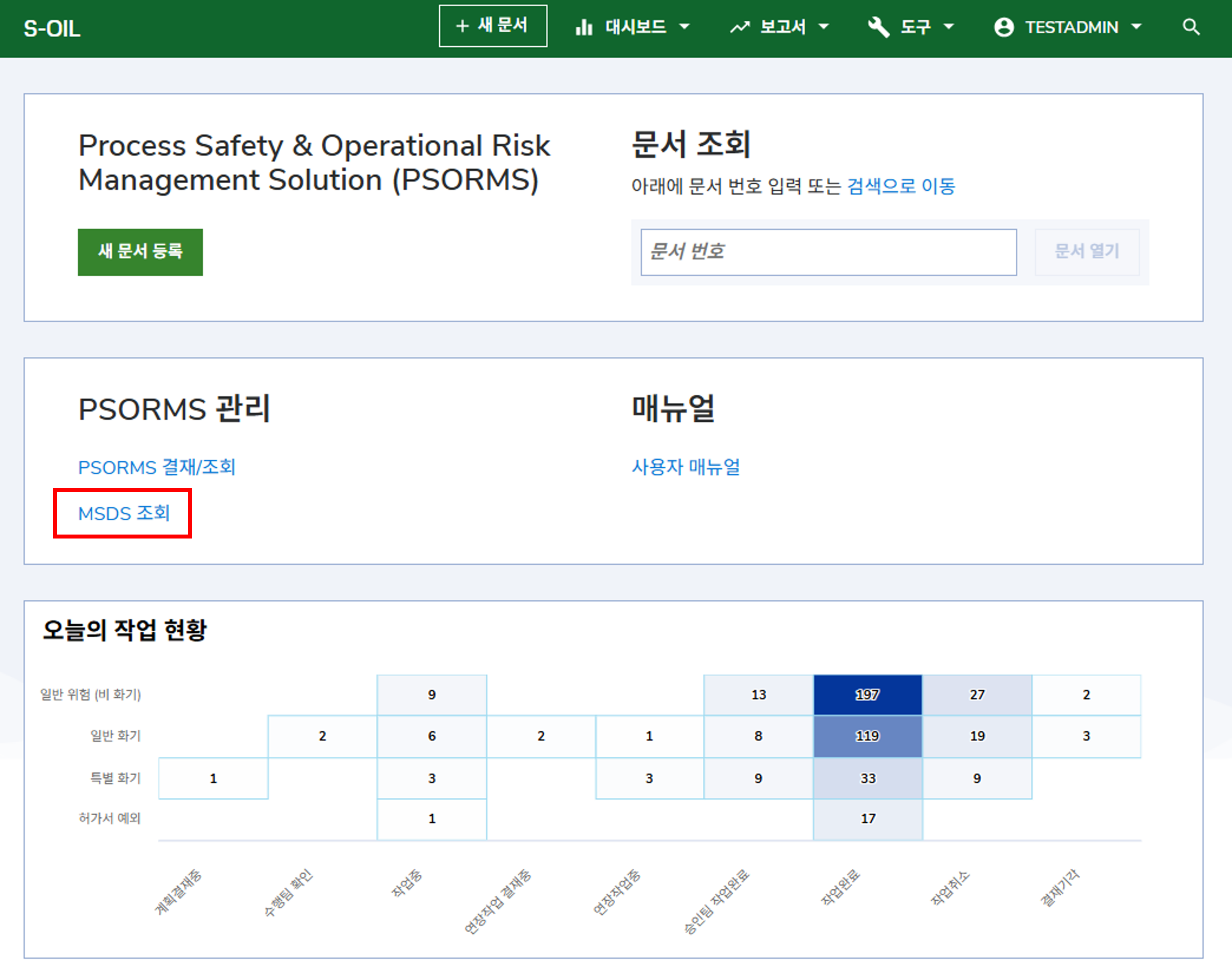The height and width of the screenshot is (980, 1232).
Task: Select the heatmap cell showing 6
Action: pyautogui.click(x=431, y=736)
